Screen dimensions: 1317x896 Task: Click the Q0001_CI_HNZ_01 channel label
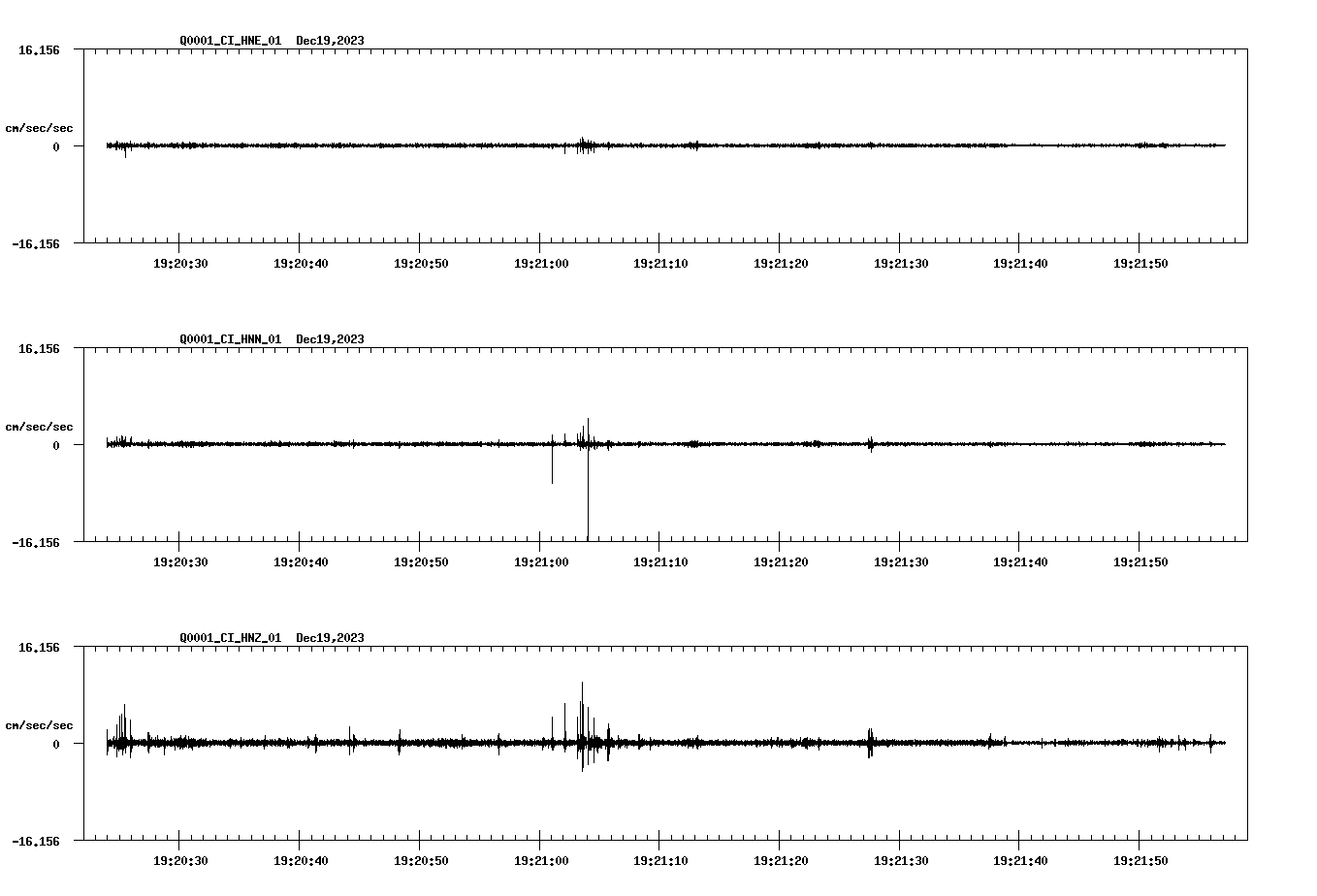coord(230,638)
